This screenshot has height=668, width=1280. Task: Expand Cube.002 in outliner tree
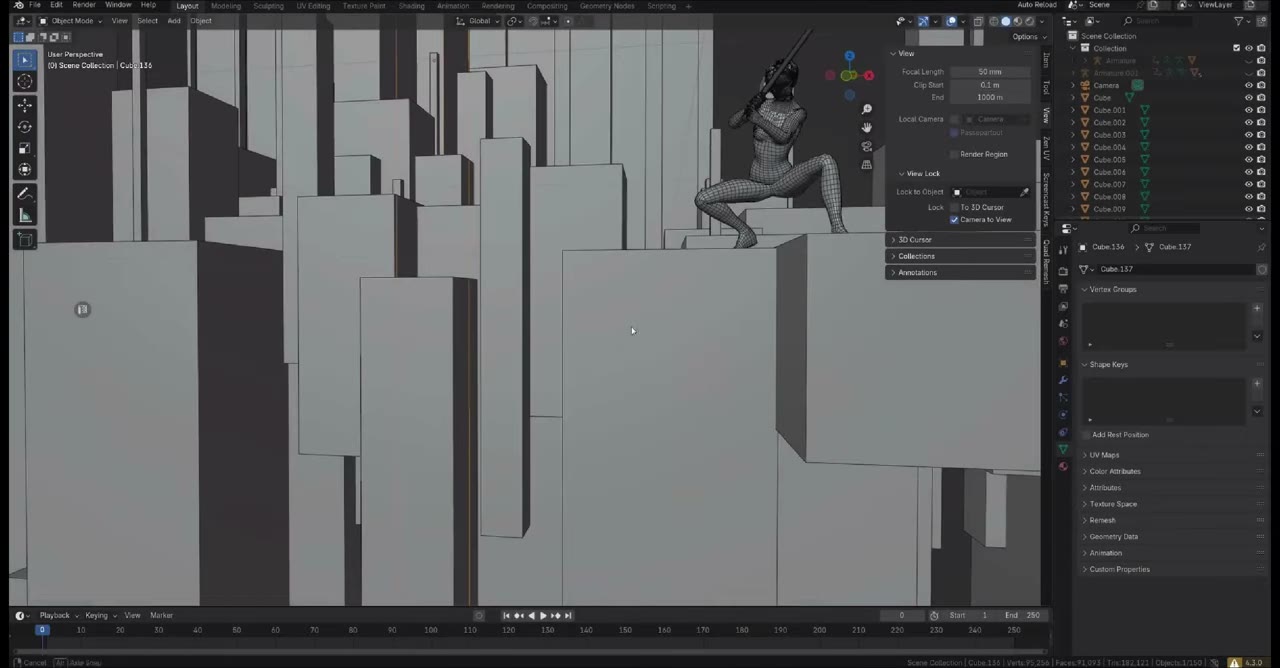tap(1074, 123)
